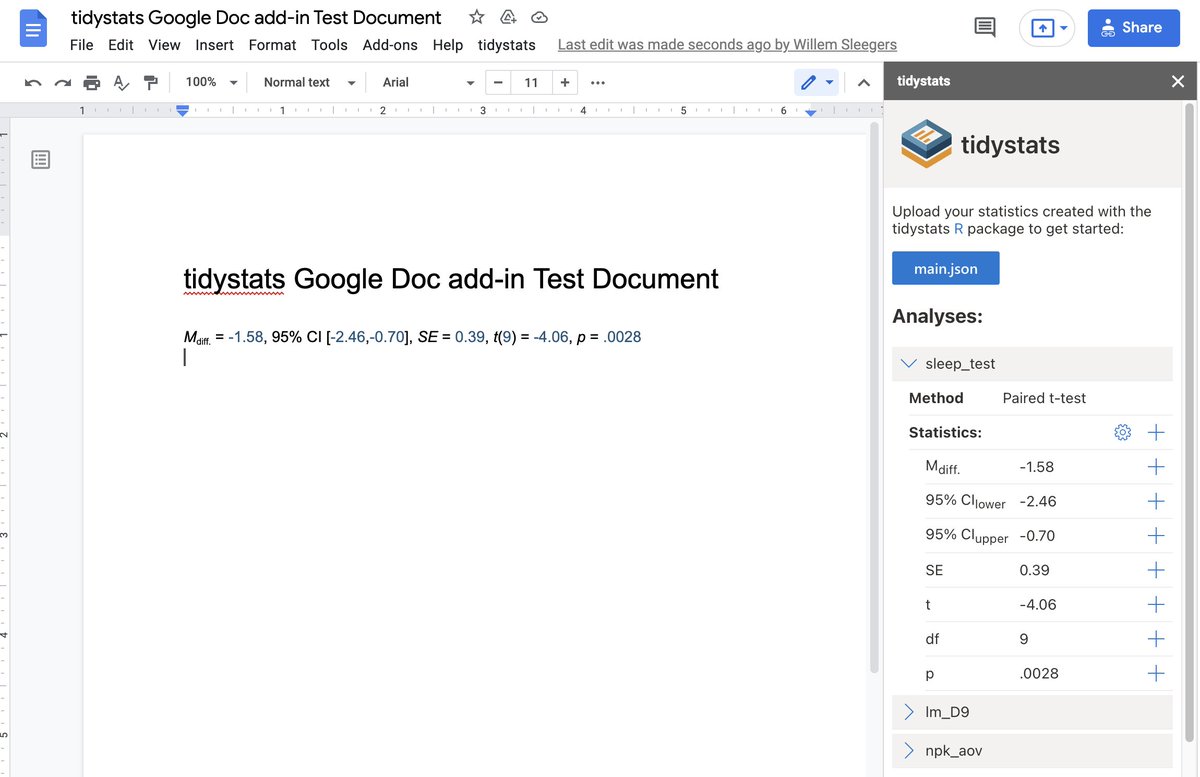Open the Arial font dropdown

[428, 82]
